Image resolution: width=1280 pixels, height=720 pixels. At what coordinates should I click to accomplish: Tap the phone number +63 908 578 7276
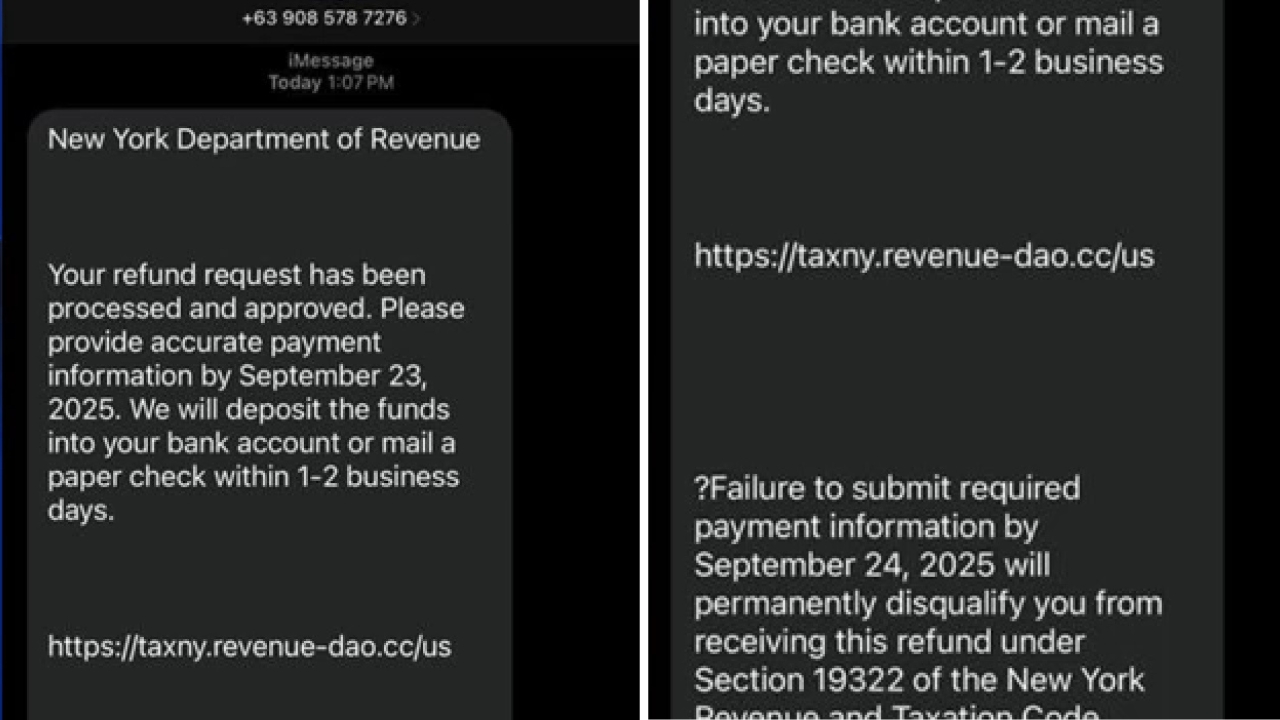pyautogui.click(x=322, y=18)
